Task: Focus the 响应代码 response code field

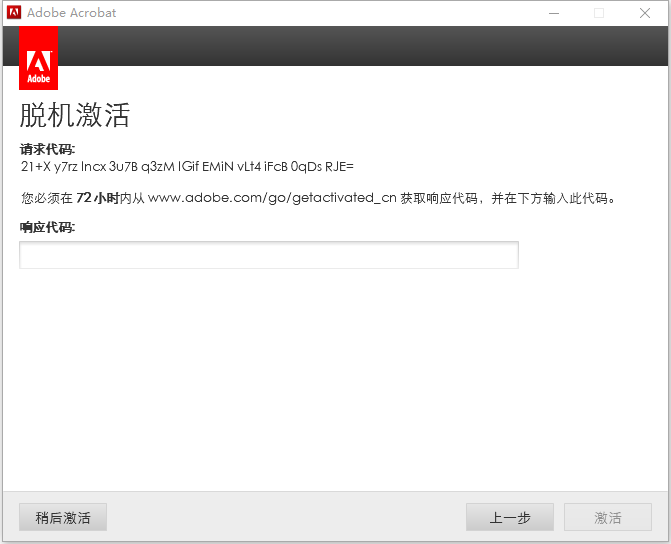Action: click(269, 255)
